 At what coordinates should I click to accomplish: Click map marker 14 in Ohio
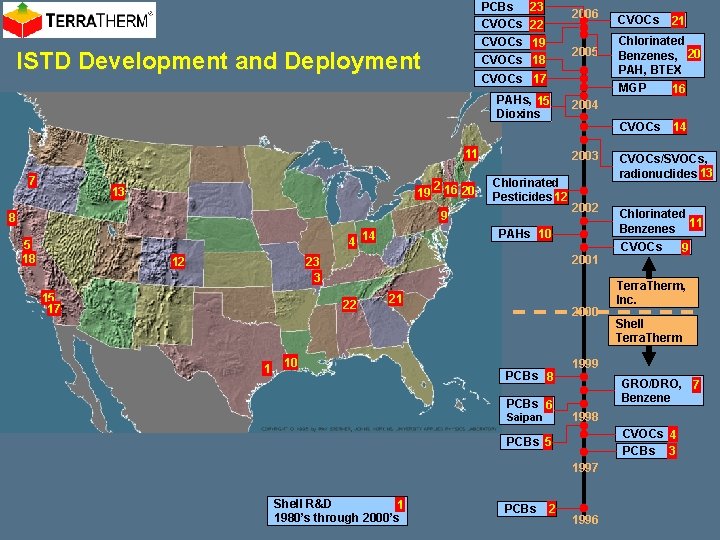click(x=368, y=236)
